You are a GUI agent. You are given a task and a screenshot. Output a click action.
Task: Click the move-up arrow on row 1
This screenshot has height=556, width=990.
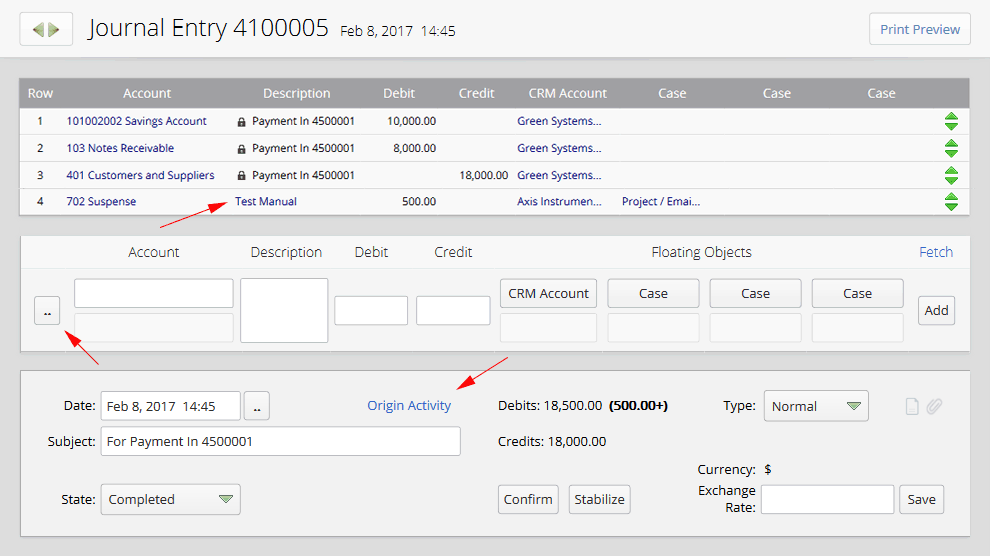click(951, 116)
